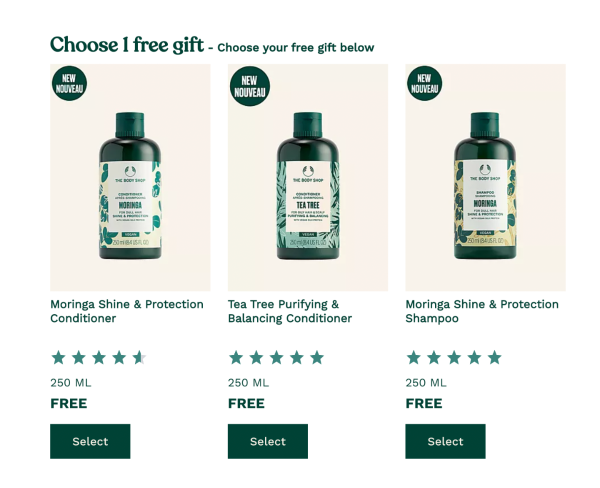600x488 pixels.
Task: Click the Choose 1 free gift heading
Action: click(127, 45)
